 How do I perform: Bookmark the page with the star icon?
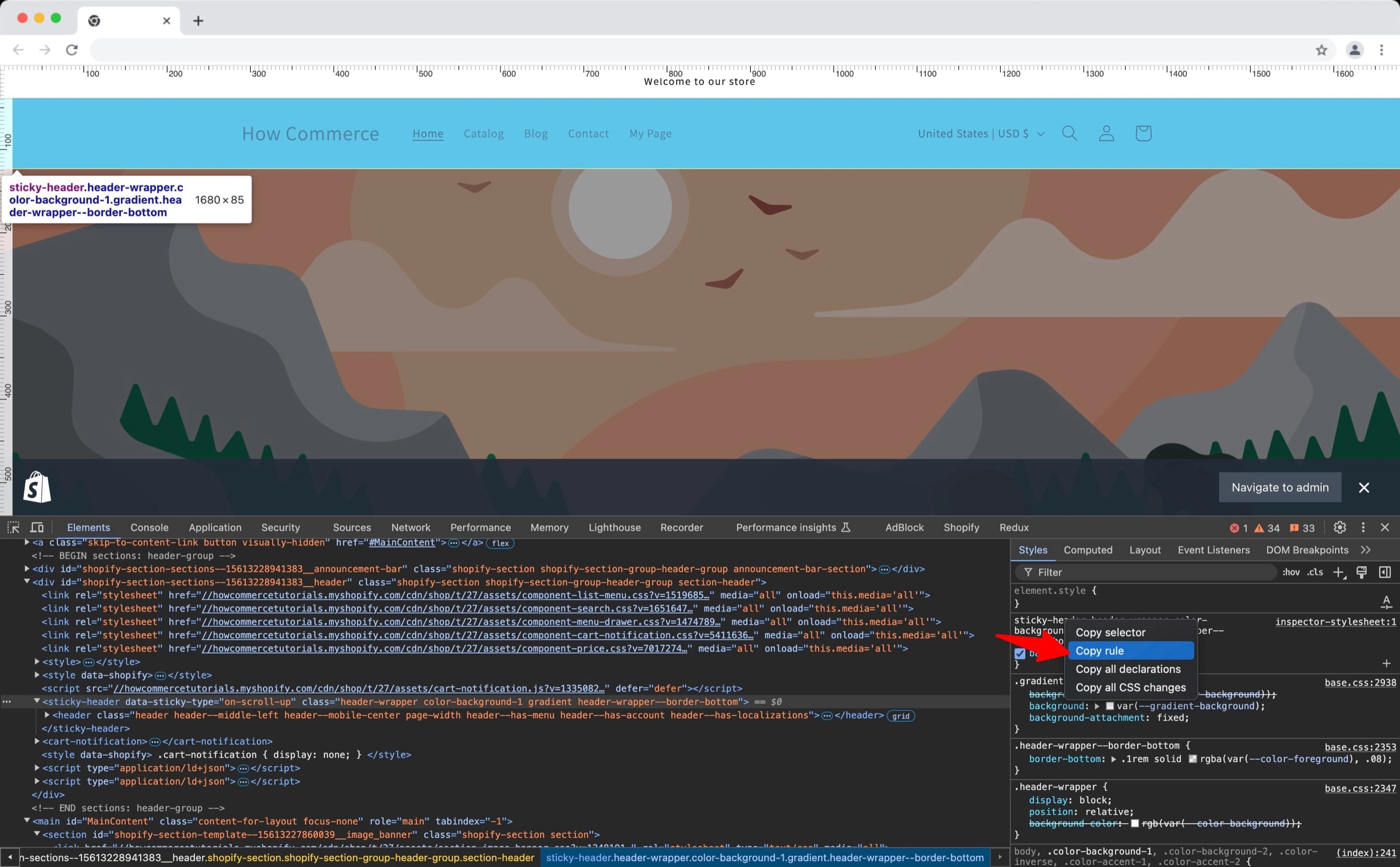coord(1321,50)
